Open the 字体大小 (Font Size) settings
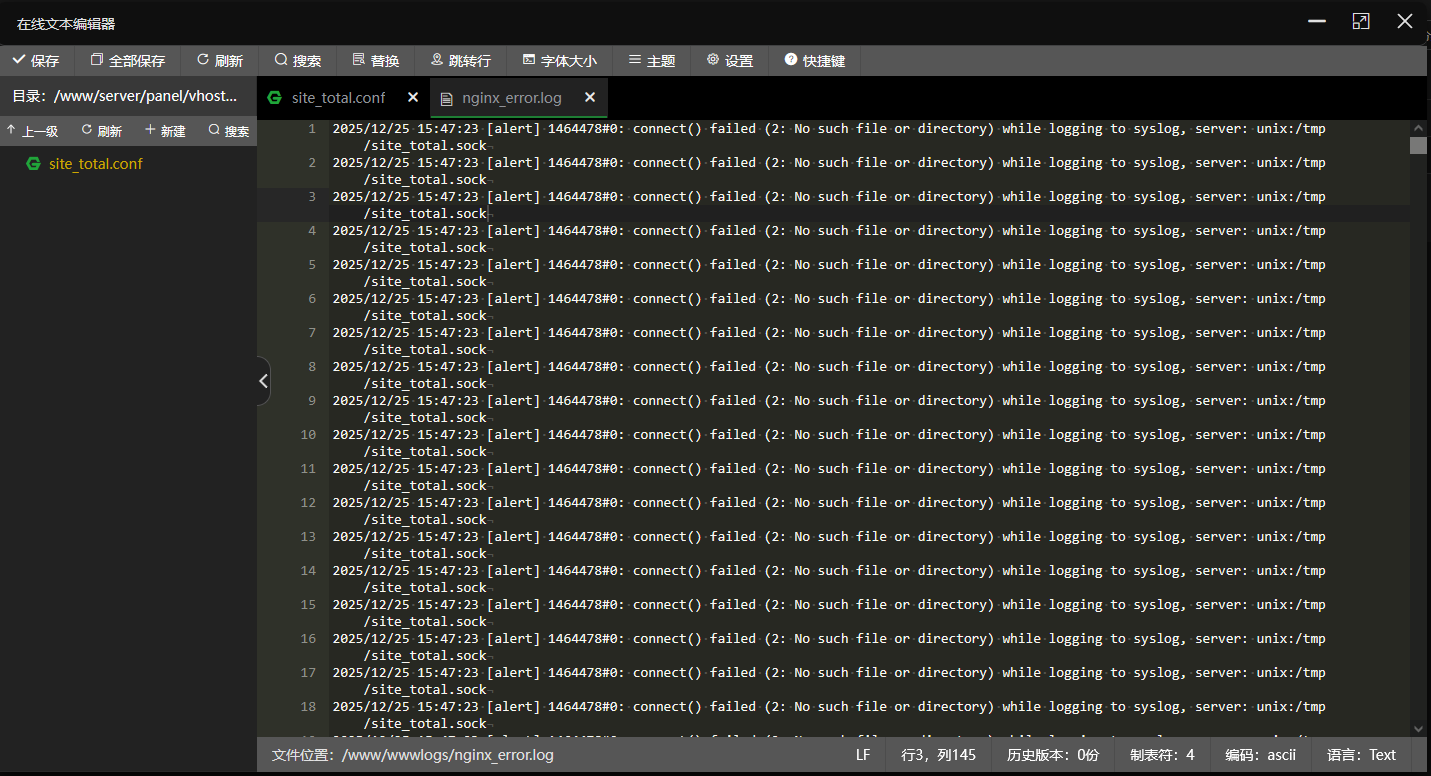The image size is (1431, 776). (559, 60)
